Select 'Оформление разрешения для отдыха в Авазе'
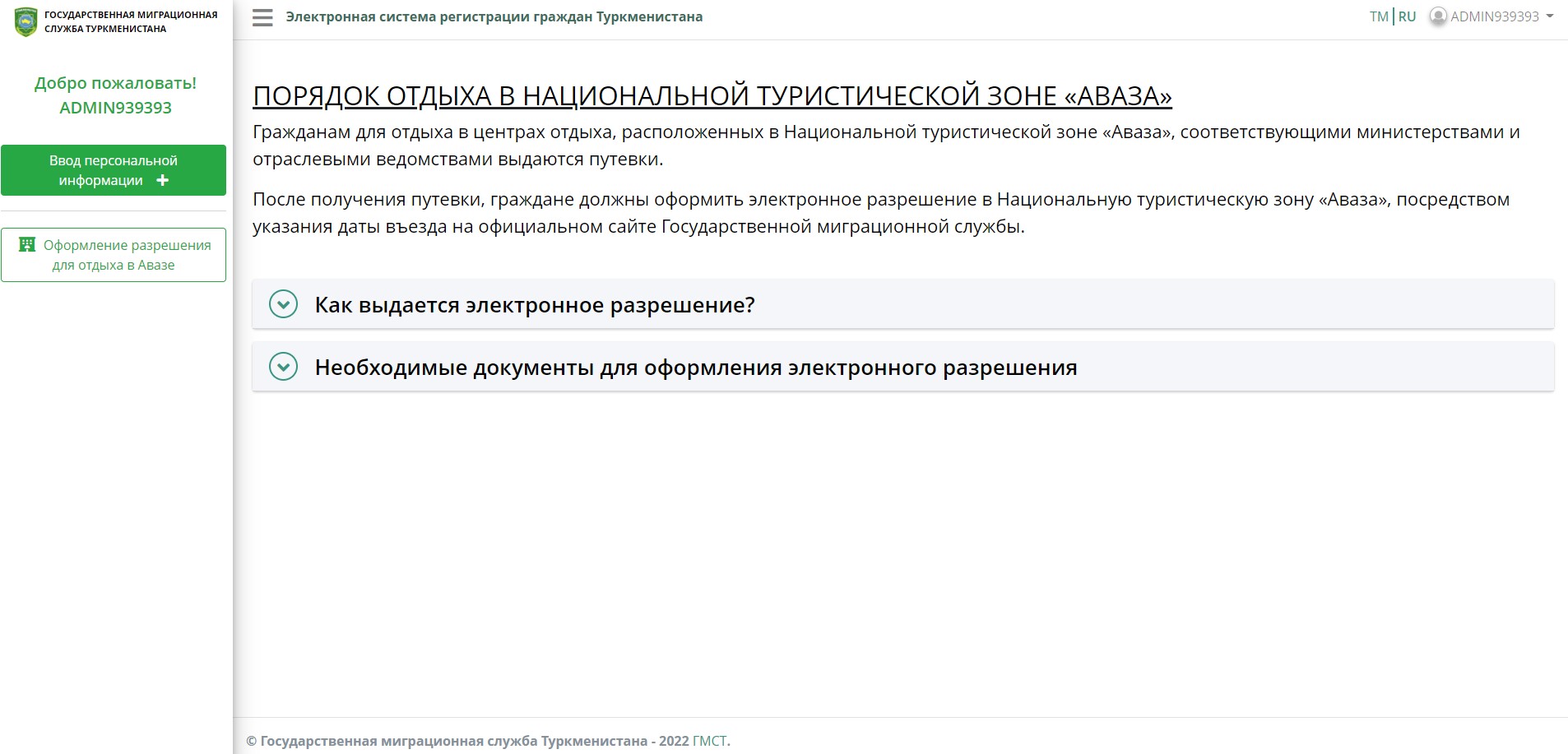The width and height of the screenshot is (1568, 754). [114, 255]
